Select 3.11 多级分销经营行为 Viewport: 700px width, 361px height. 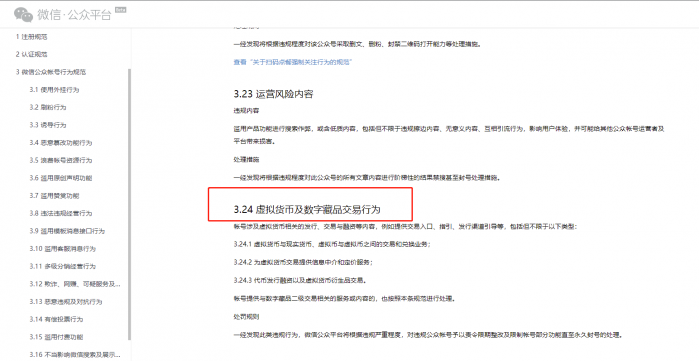(x=63, y=266)
